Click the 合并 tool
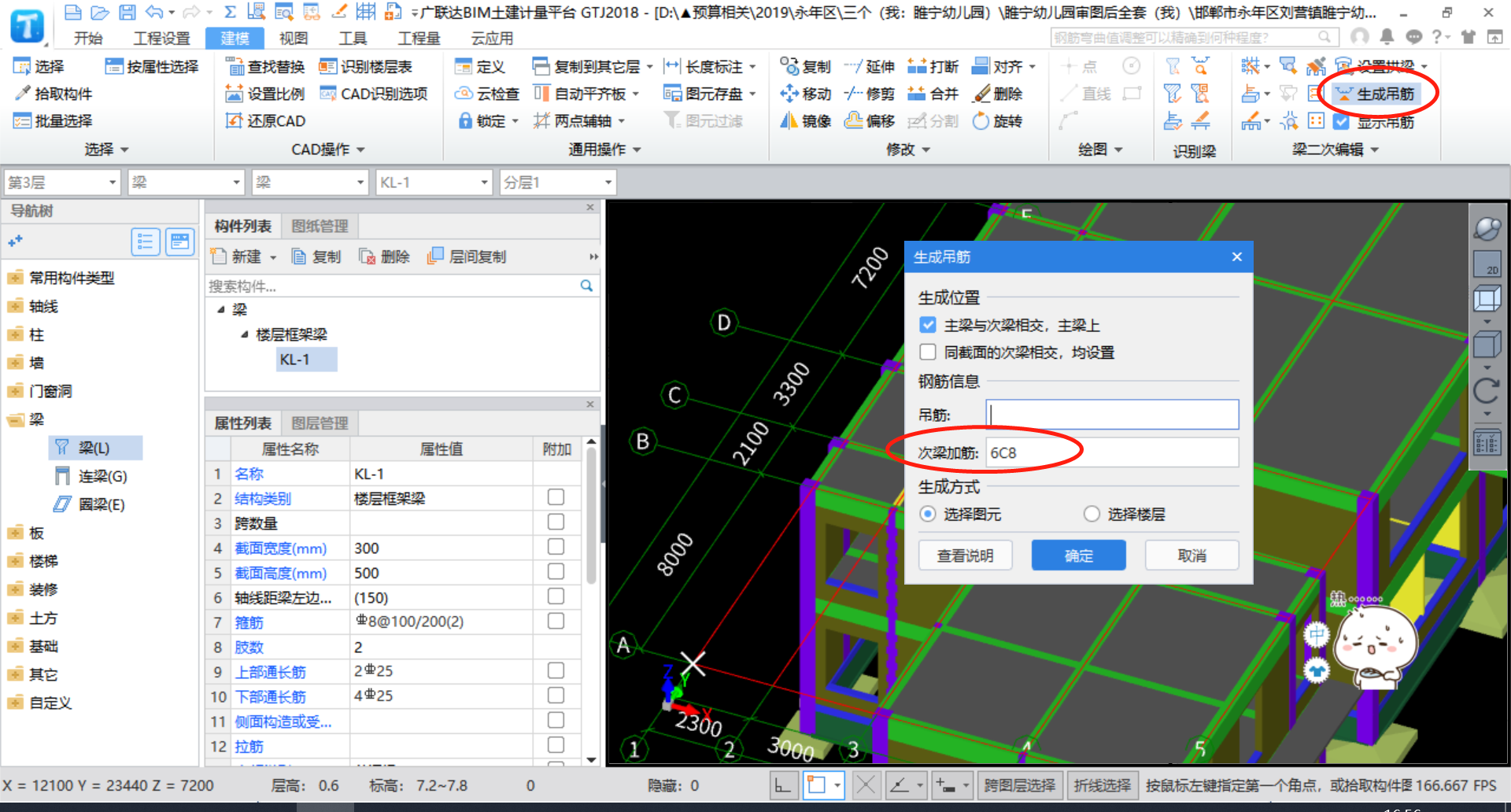1511x812 pixels. 933,94
